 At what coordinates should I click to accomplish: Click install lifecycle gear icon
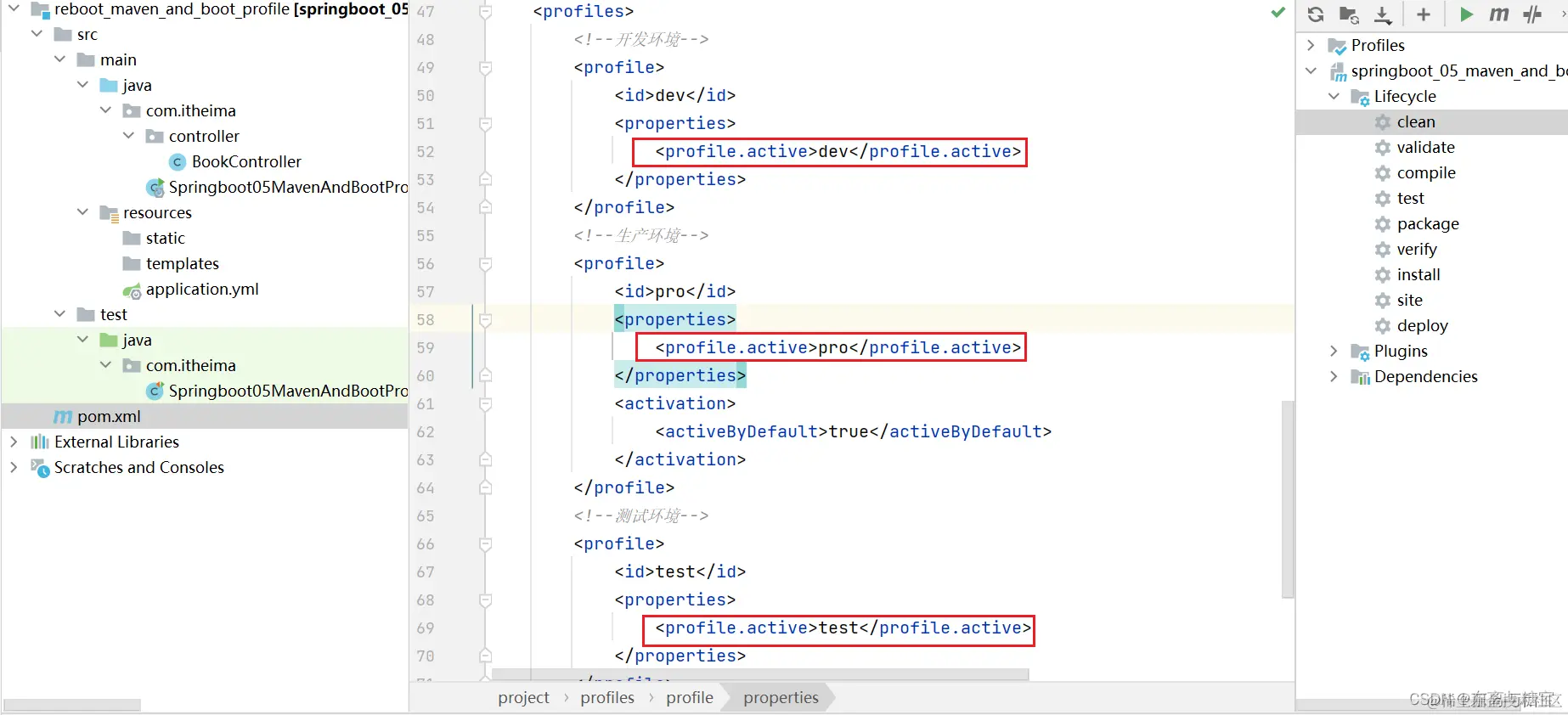coord(1383,275)
